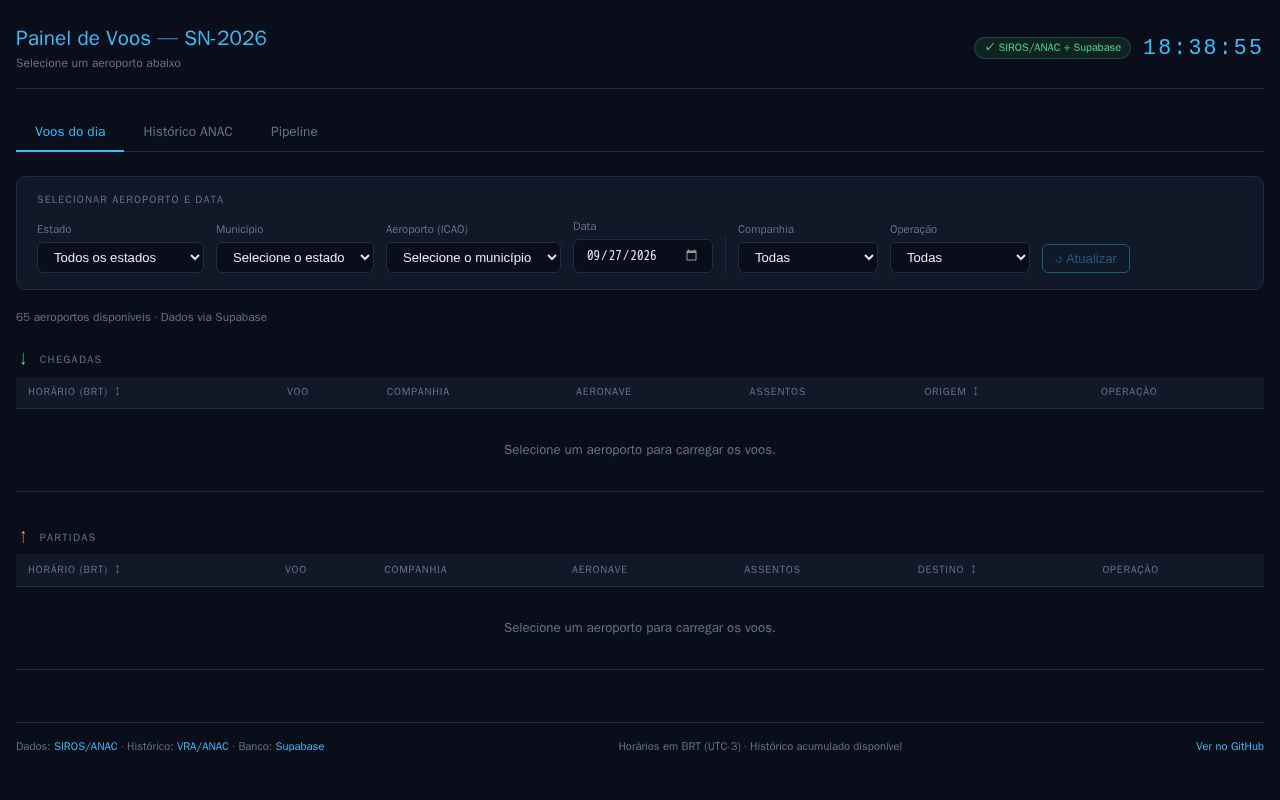Open the Ver no GitHub link
This screenshot has height=800, width=1280.
coord(1230,746)
